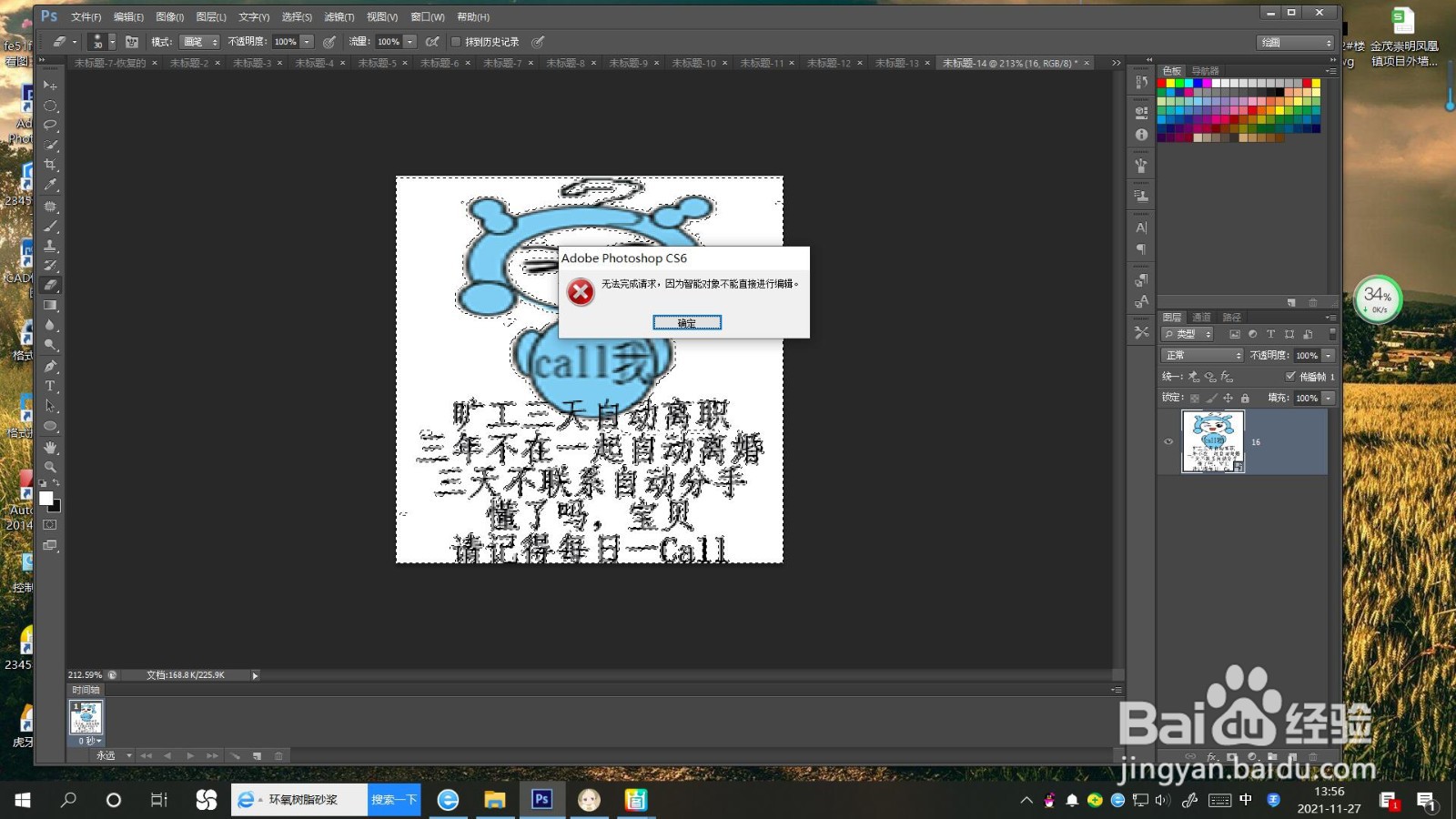This screenshot has width=1456, height=819.
Task: Switch to the Paths tab
Action: [1232, 318]
